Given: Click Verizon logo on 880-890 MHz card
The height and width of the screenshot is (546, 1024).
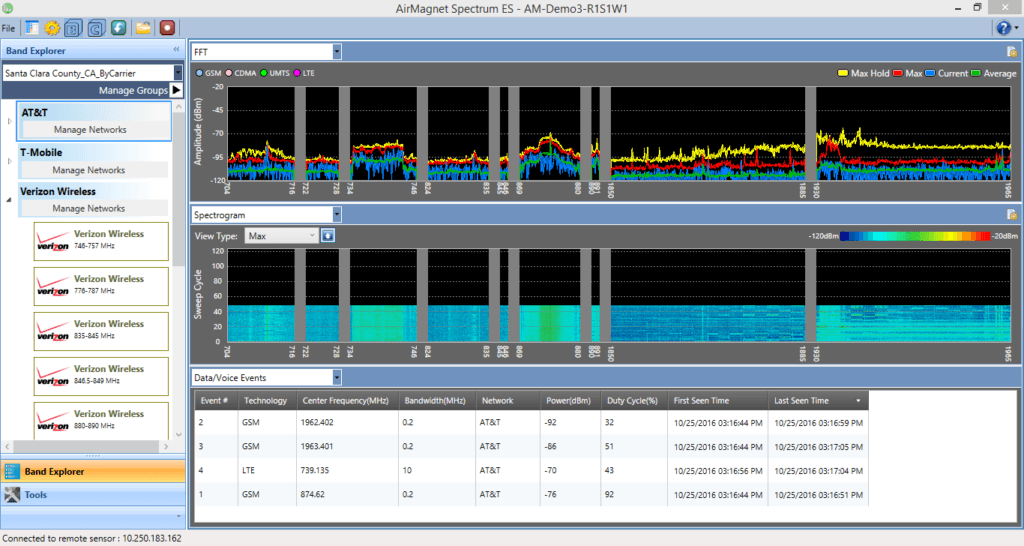Looking at the screenshot, I should coord(52,421).
